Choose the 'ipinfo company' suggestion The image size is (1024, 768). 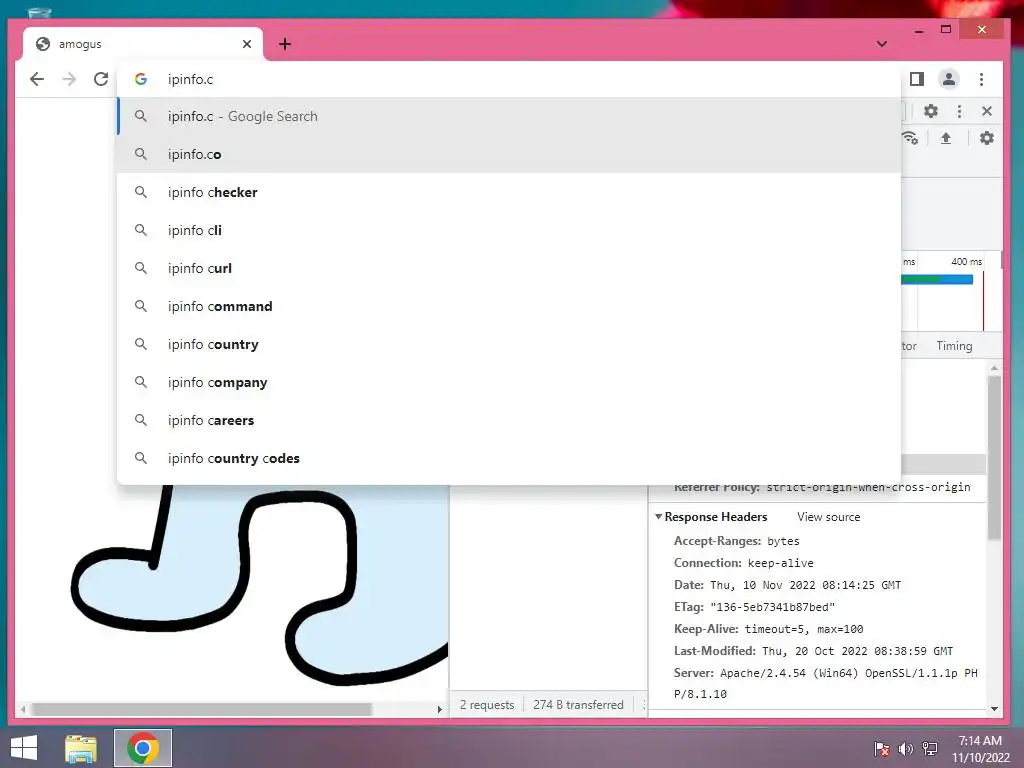pos(509,382)
